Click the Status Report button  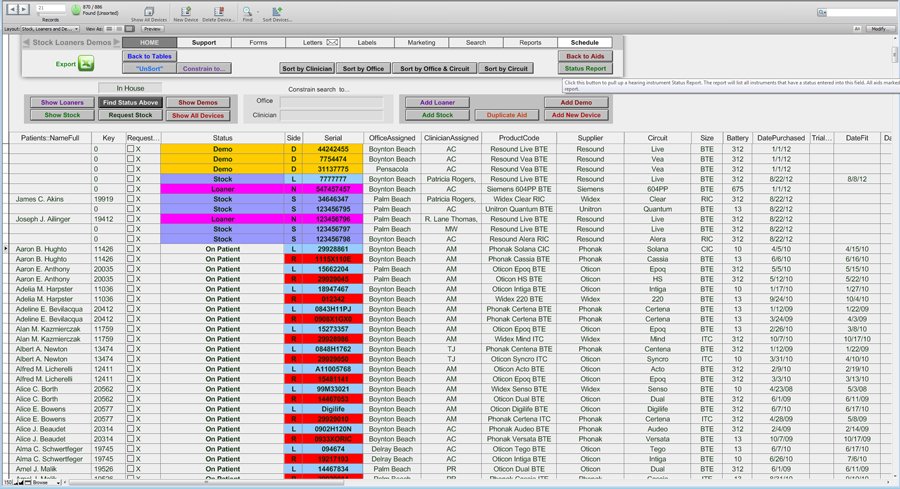tap(585, 68)
